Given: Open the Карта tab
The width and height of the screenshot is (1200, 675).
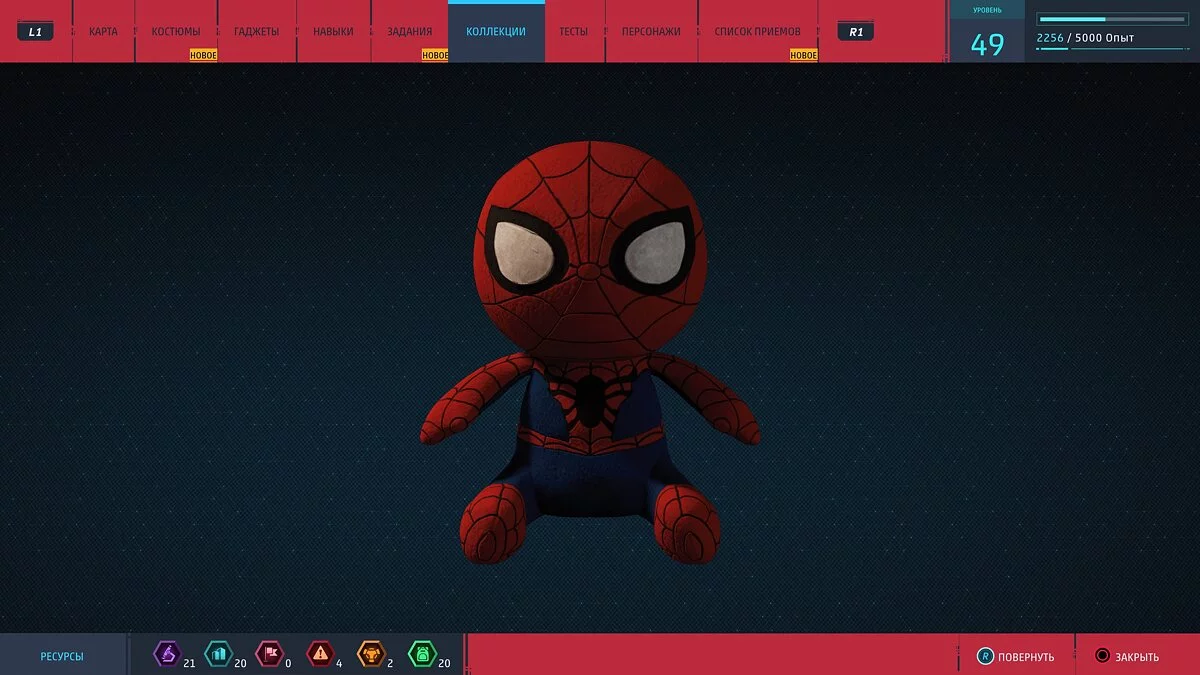Looking at the screenshot, I should point(103,32).
